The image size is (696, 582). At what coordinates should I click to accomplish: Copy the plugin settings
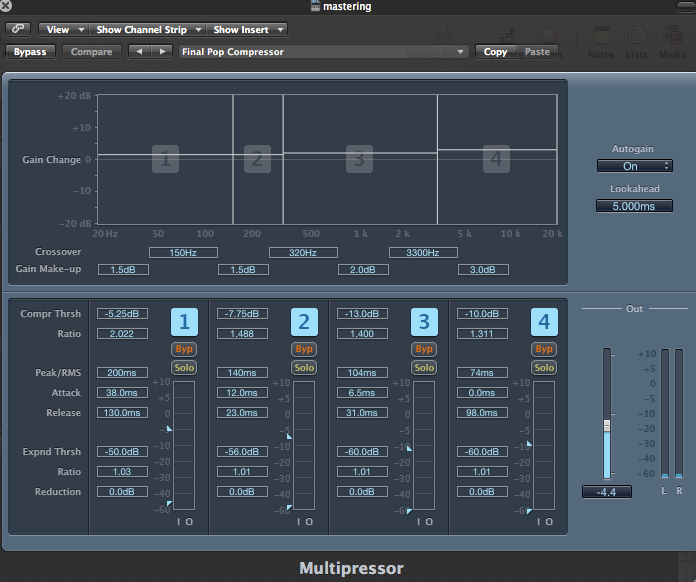pyautogui.click(x=496, y=51)
